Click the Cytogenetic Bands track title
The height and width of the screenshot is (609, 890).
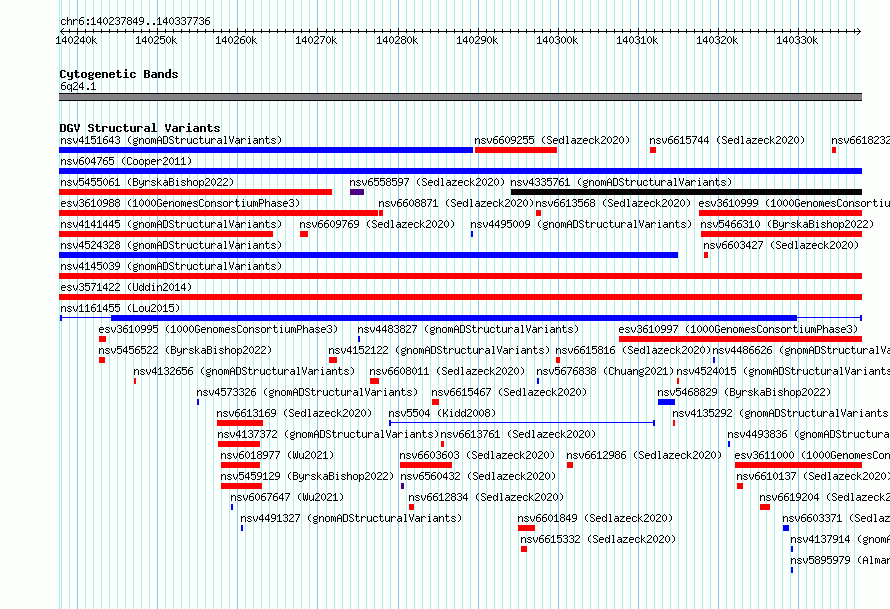[119, 74]
